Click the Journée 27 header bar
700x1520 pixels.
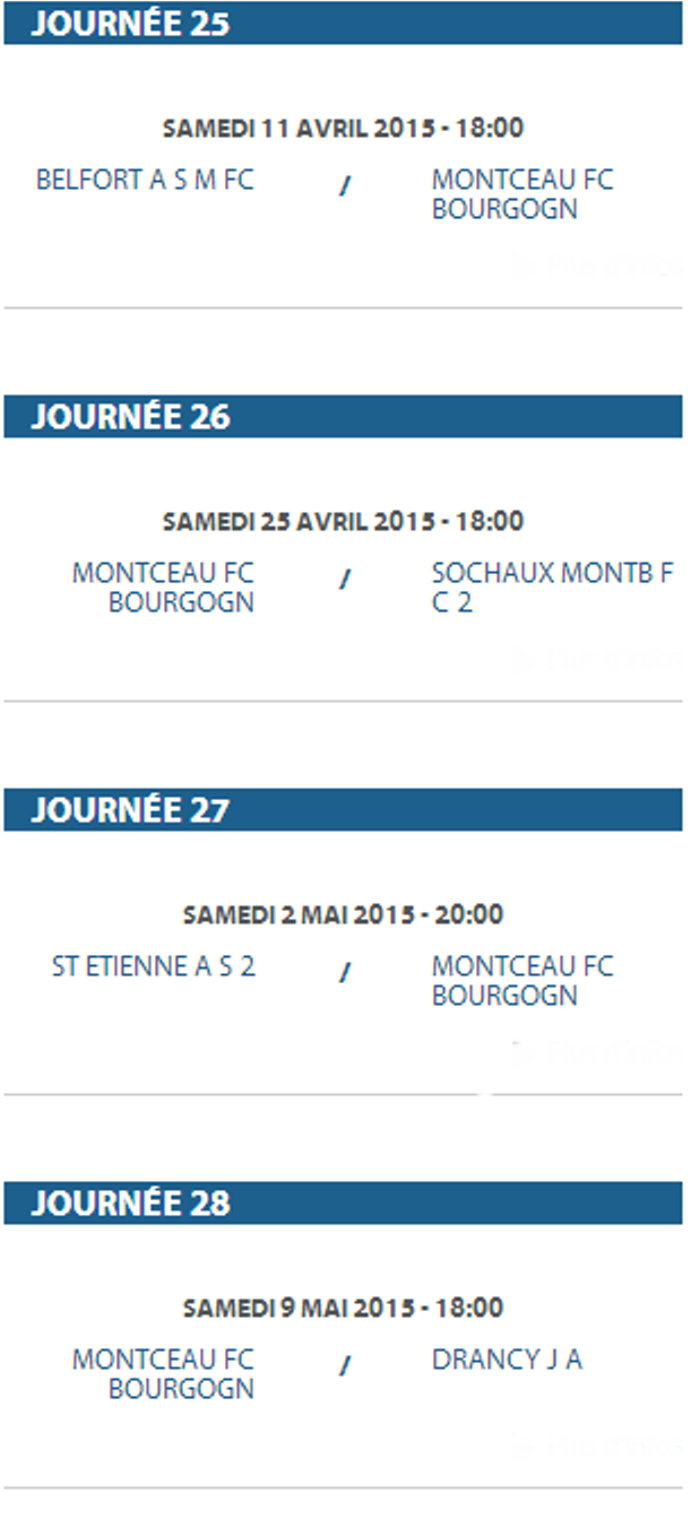tap(343, 809)
